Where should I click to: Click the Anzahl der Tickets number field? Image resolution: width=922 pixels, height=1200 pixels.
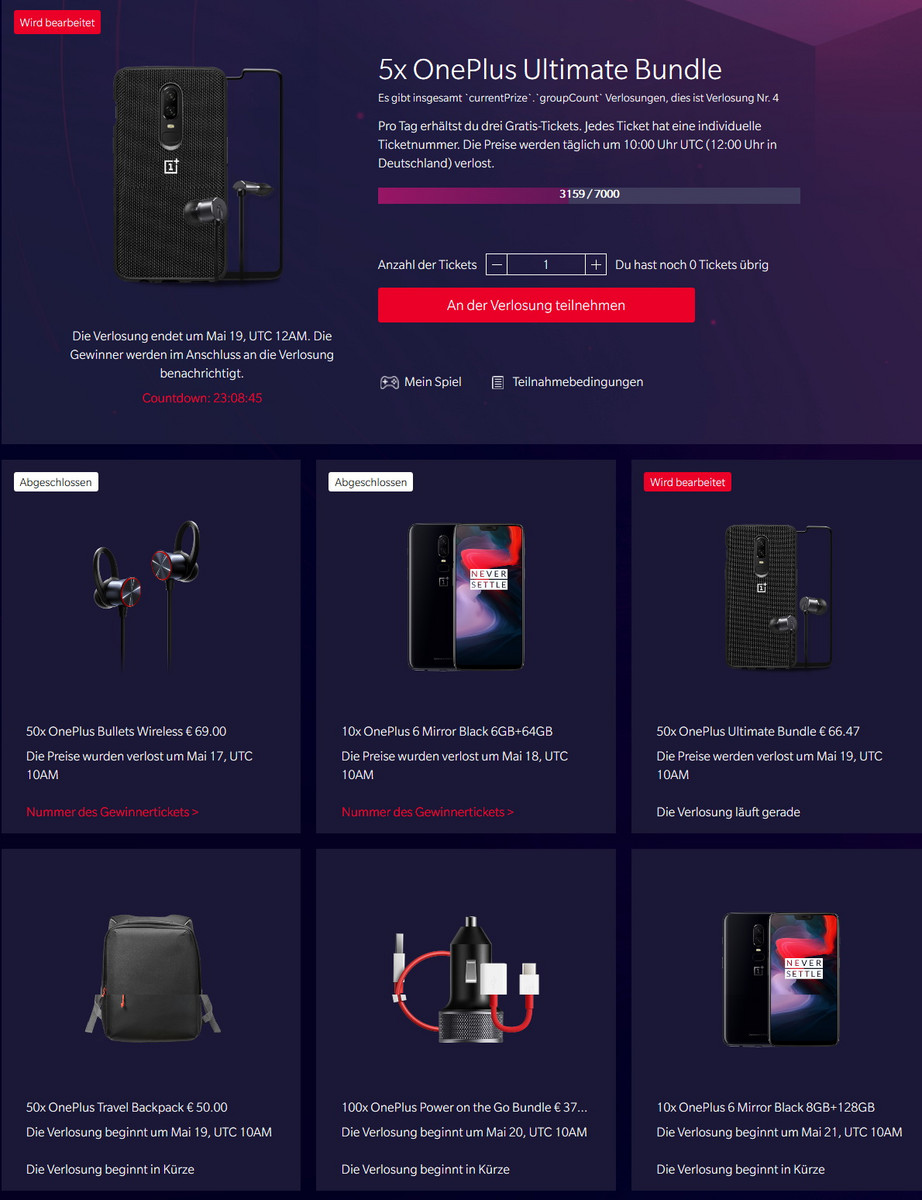(x=546, y=265)
